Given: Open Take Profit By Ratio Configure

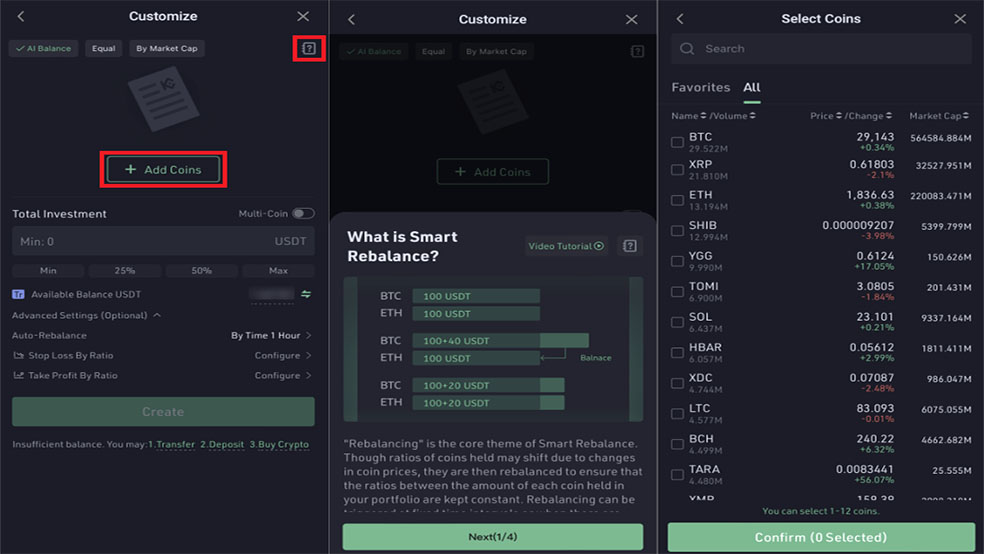Looking at the screenshot, I should tap(282, 376).
